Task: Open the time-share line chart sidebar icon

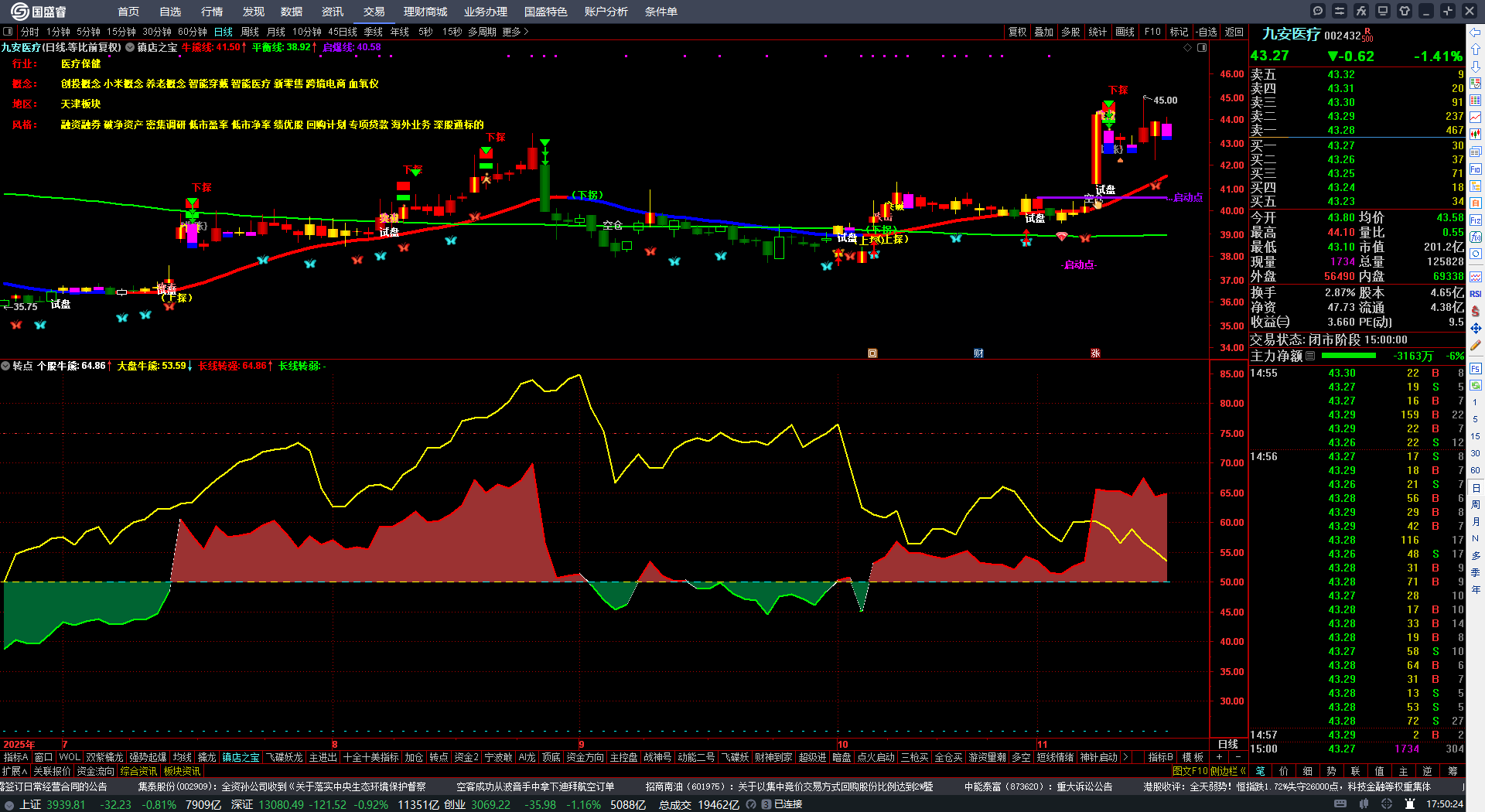Action: point(1476,118)
